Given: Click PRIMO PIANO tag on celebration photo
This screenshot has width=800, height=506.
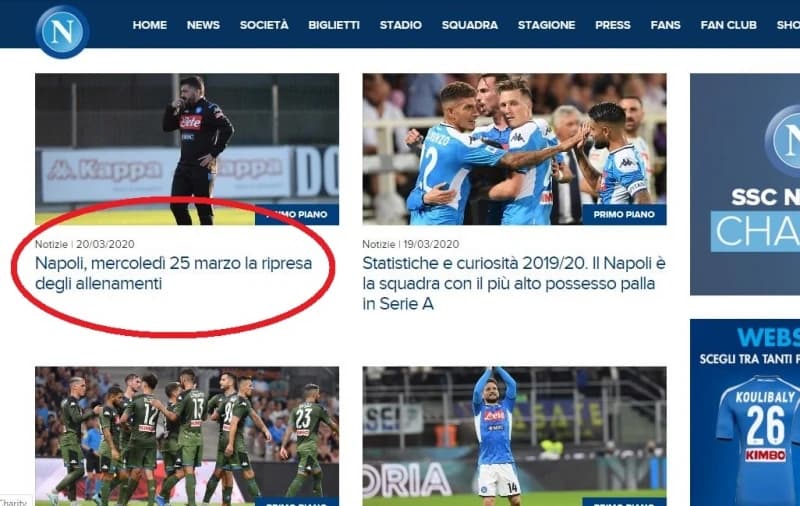Looking at the screenshot, I should tap(624, 215).
